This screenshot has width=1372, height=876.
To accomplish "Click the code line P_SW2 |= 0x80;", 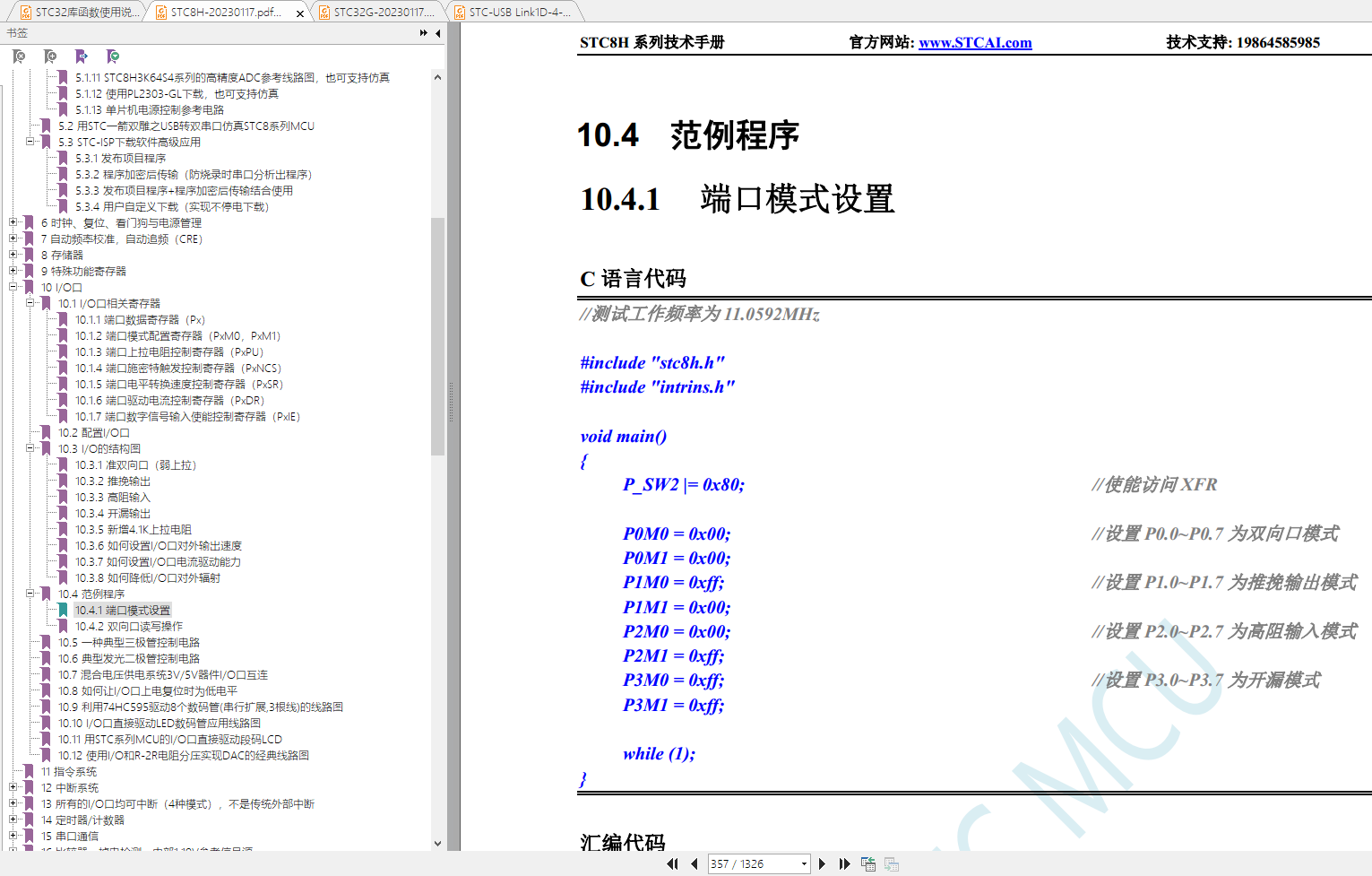I will coord(684,484).
